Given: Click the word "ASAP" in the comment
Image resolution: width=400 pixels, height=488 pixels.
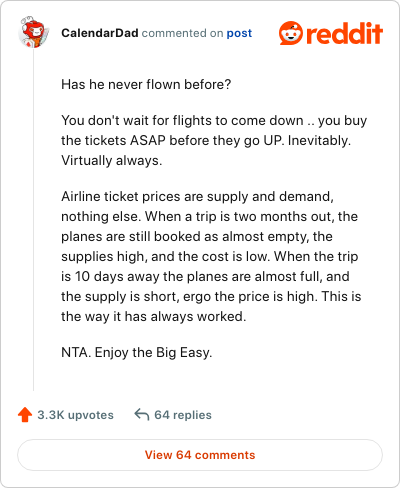Looking at the screenshot, I should coord(148,140).
